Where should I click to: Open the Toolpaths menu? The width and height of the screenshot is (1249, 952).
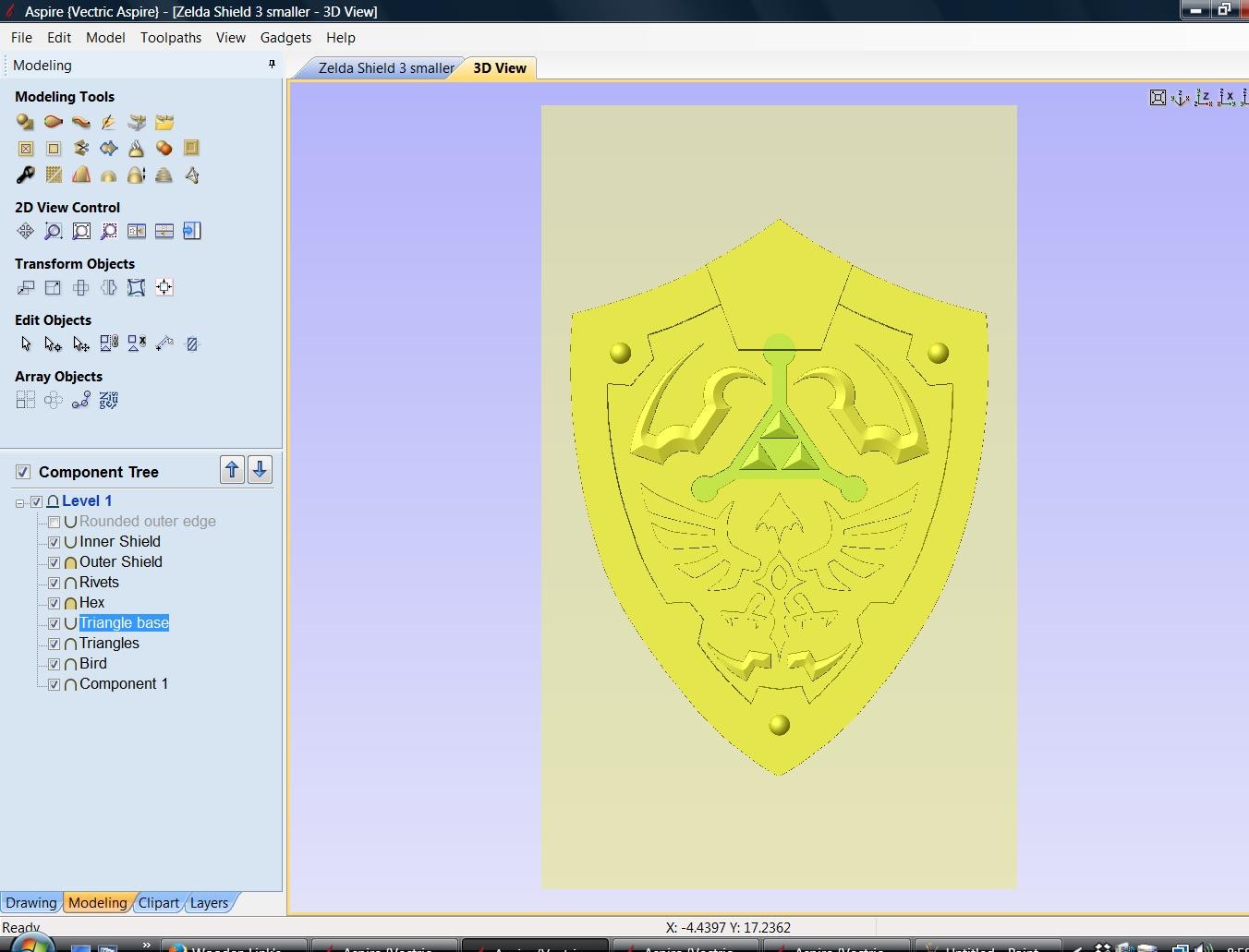[x=171, y=38]
